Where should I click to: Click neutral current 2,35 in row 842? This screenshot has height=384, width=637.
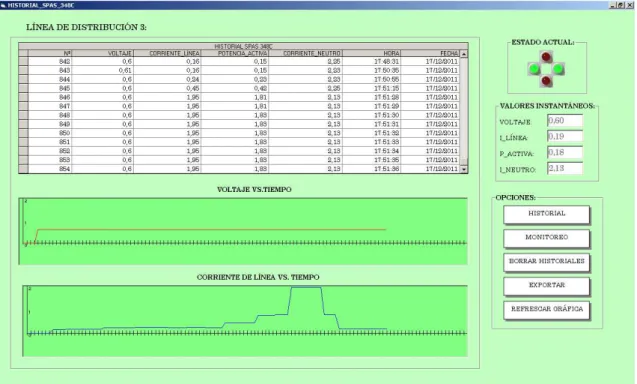306,61
